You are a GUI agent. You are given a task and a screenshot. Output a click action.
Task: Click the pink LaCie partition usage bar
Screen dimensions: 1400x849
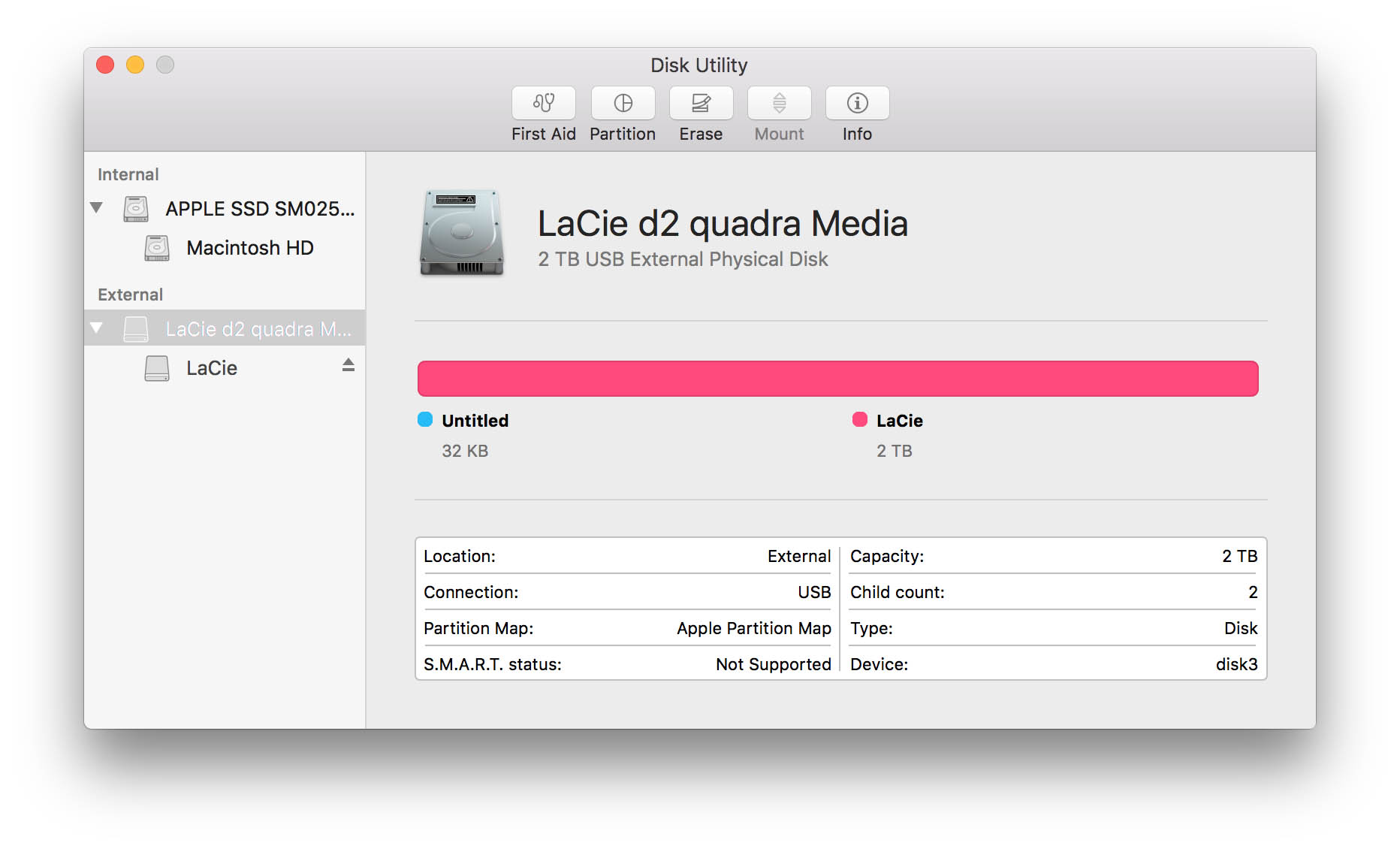(837, 379)
